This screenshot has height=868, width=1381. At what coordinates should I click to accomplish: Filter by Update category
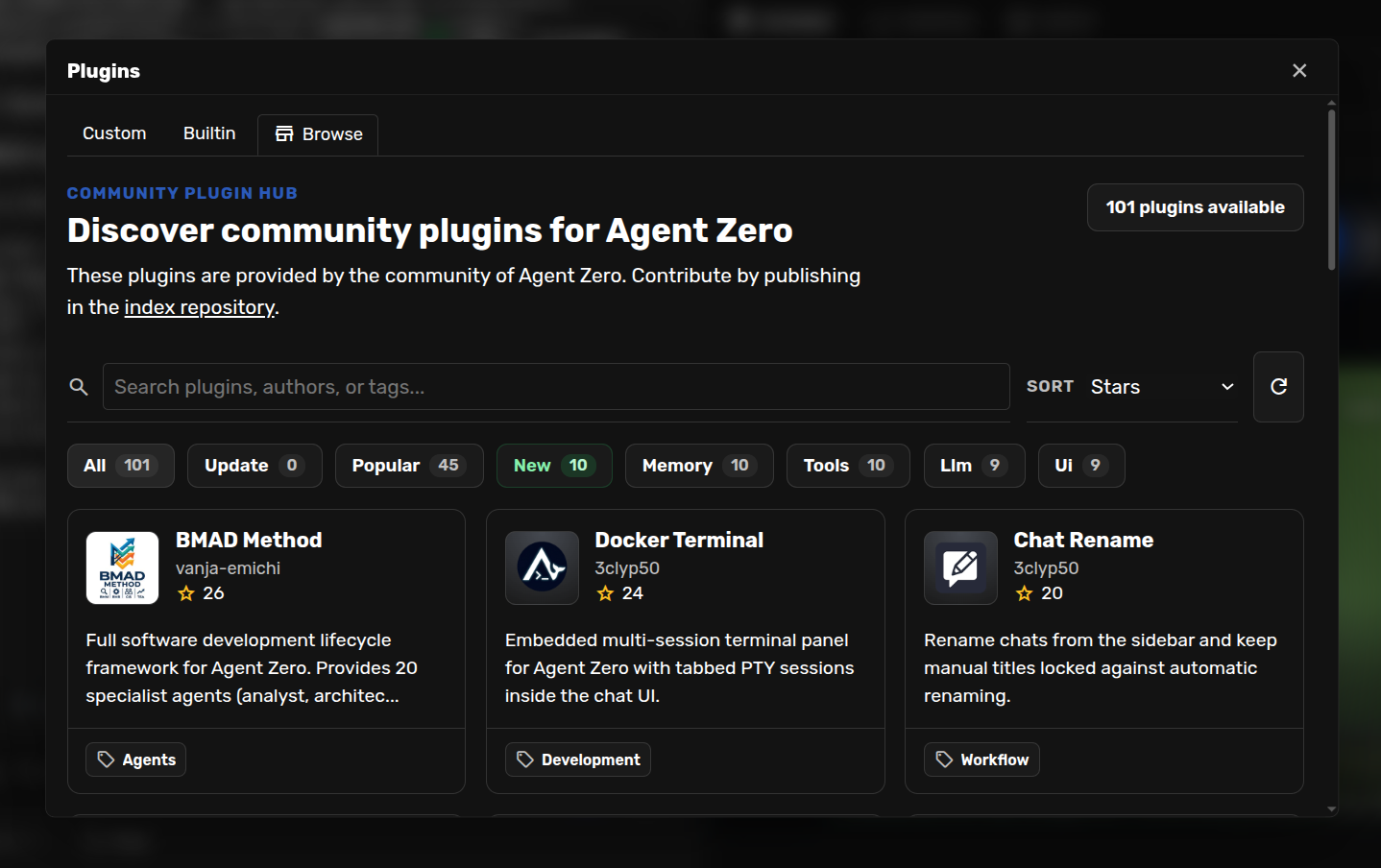pos(254,466)
